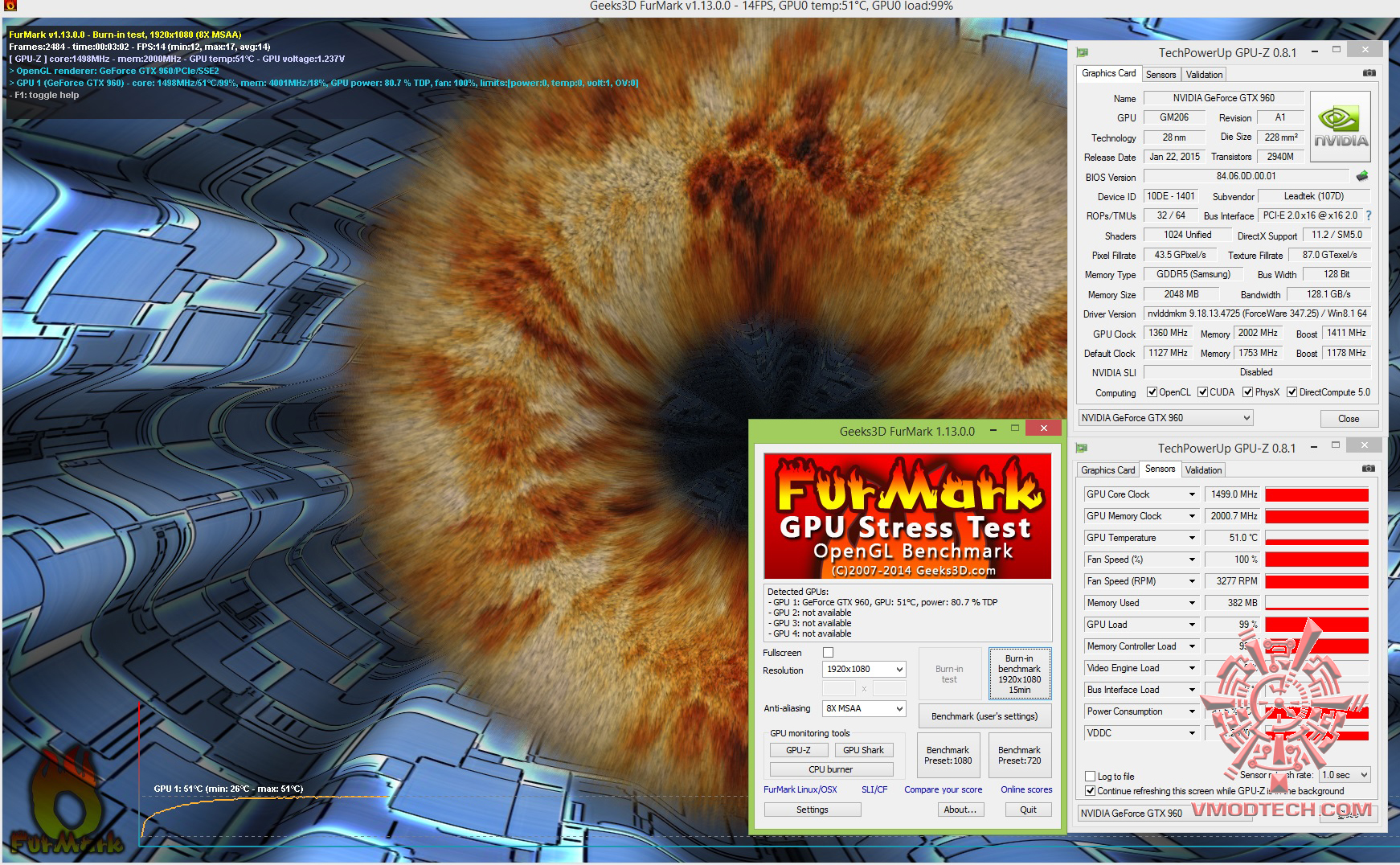Screen dimensions: 1400x865
Task: Expand the GPU Load sensor dropdown
Action: tap(1192, 625)
